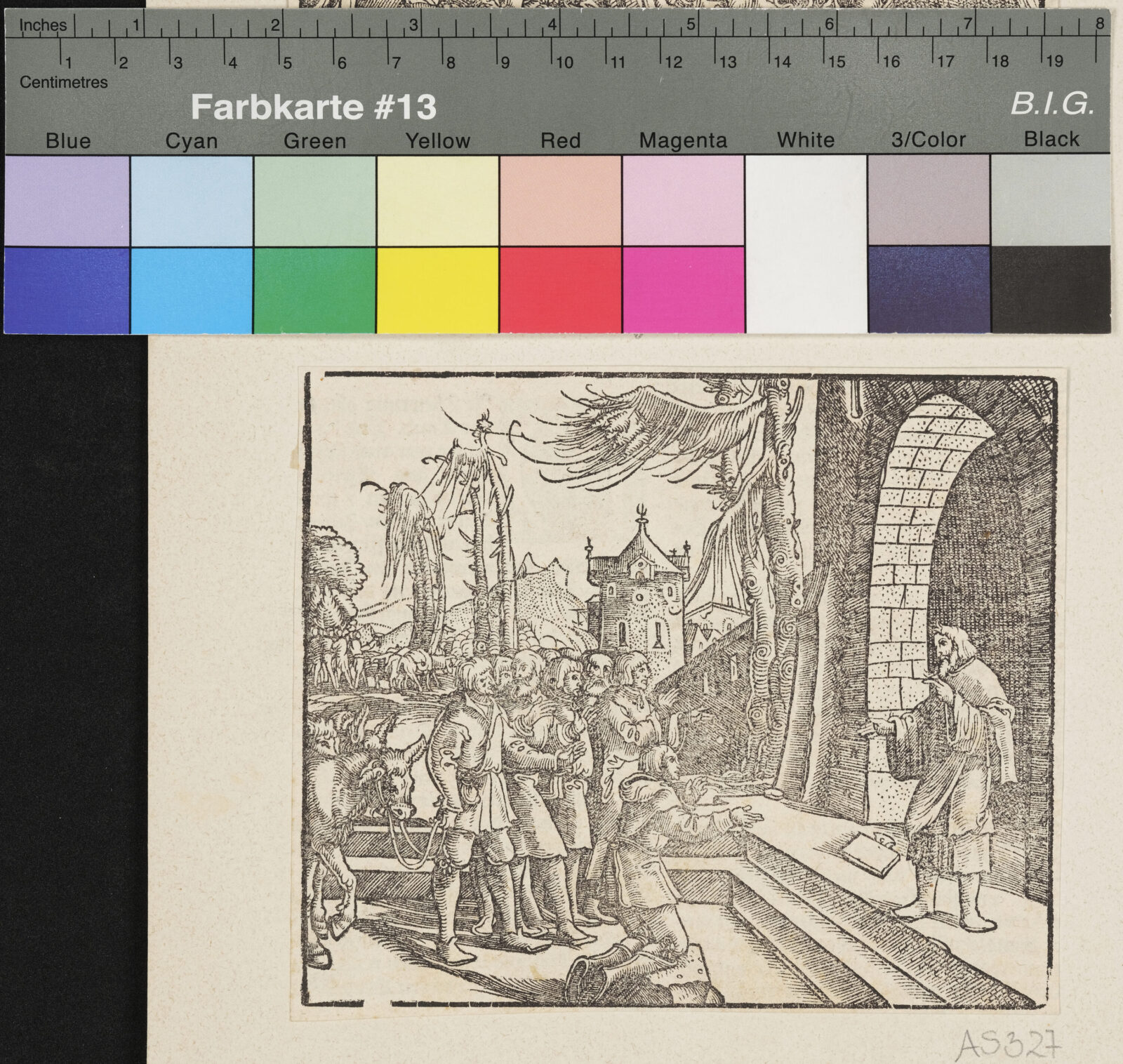1123x1064 pixels.
Task: Click the dark blue color swatch
Action: (x=67, y=290)
